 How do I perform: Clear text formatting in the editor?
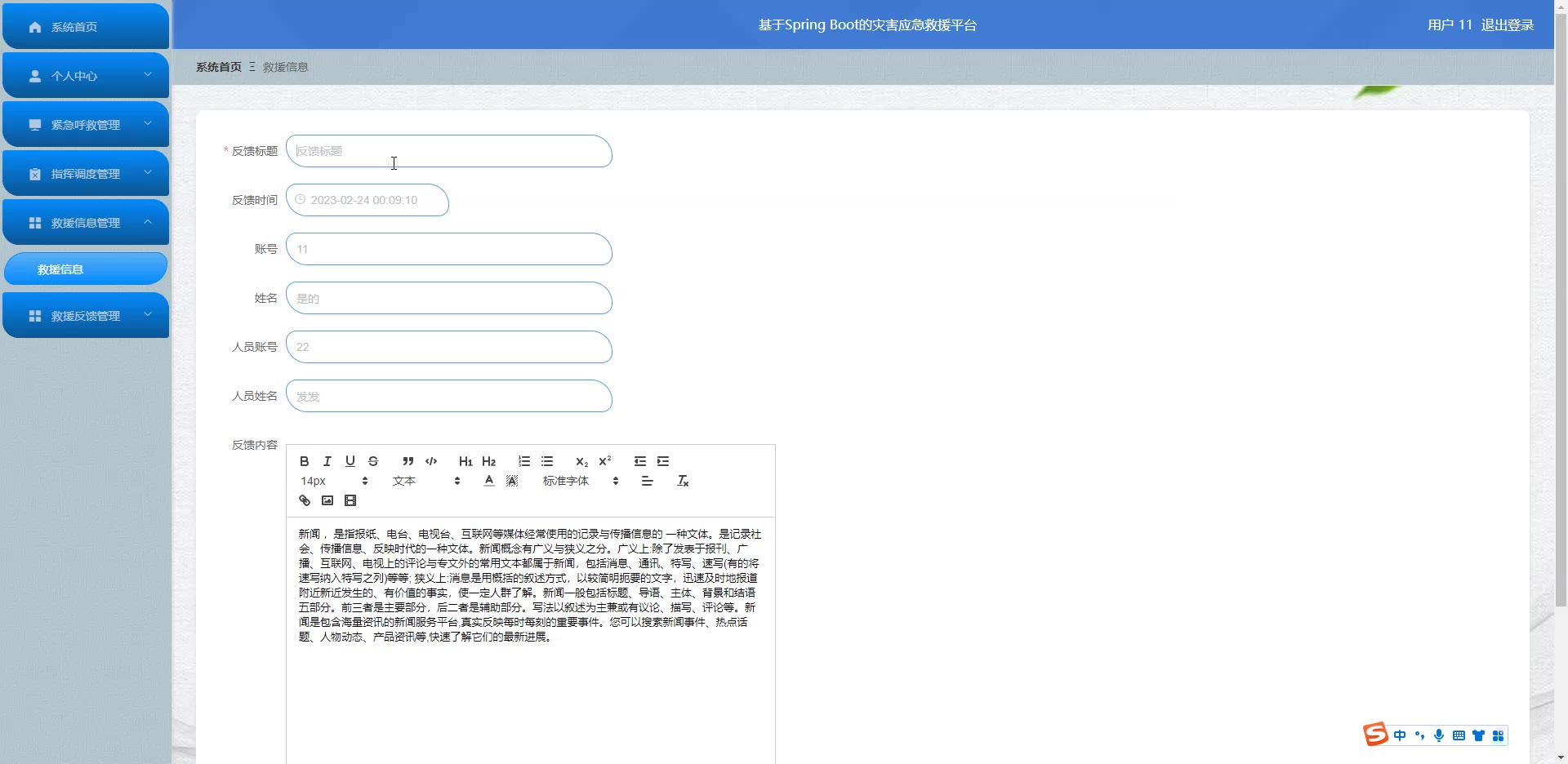(684, 481)
